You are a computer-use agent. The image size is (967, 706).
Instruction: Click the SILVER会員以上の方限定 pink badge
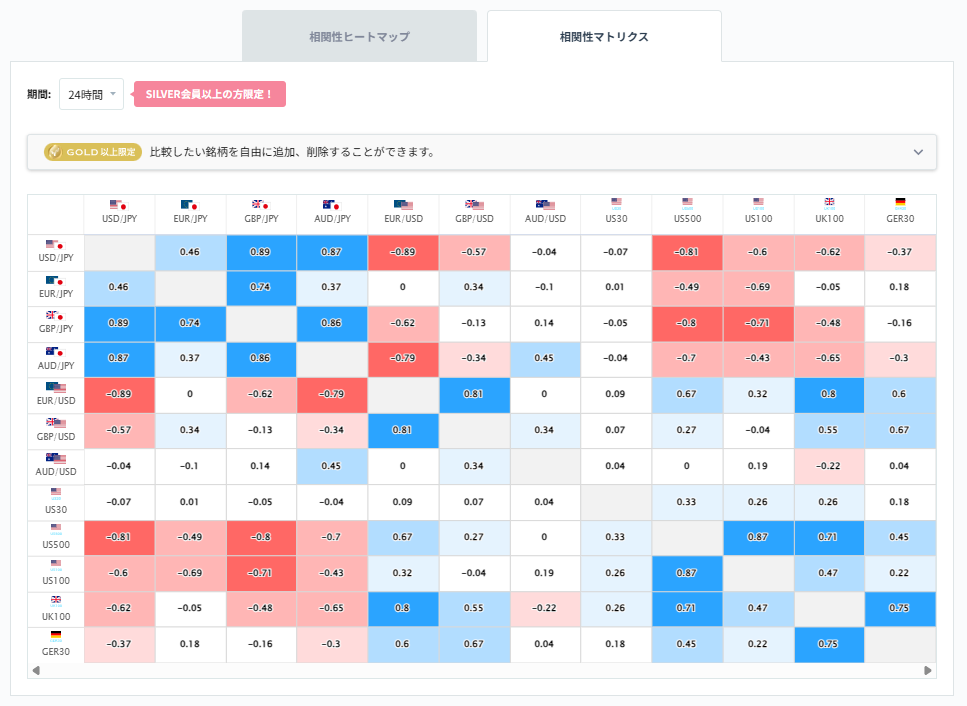[x=209, y=94]
